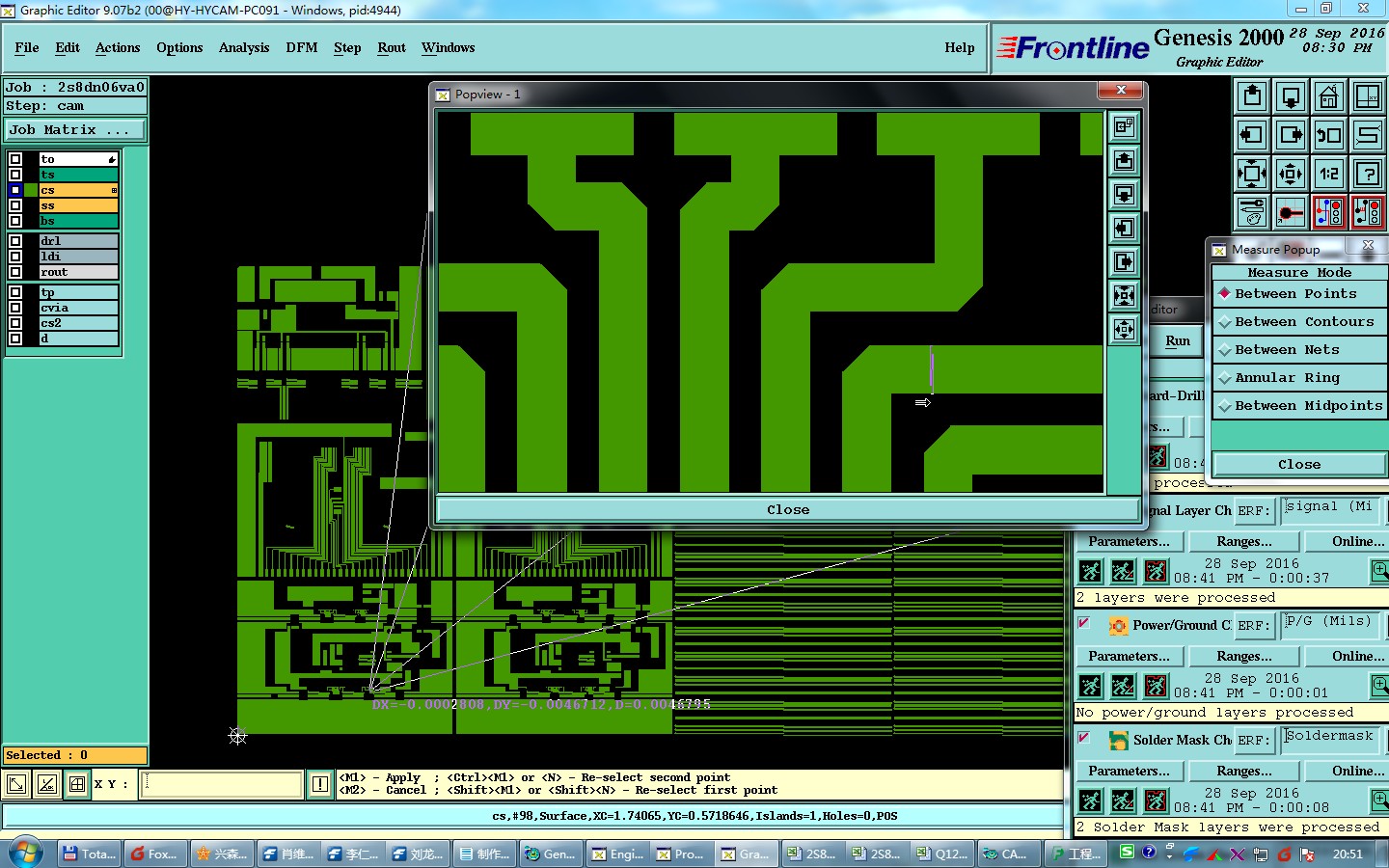Uncheck the Solder Mask check checkbox
This screenshot has width=1389, height=868.
click(1083, 739)
